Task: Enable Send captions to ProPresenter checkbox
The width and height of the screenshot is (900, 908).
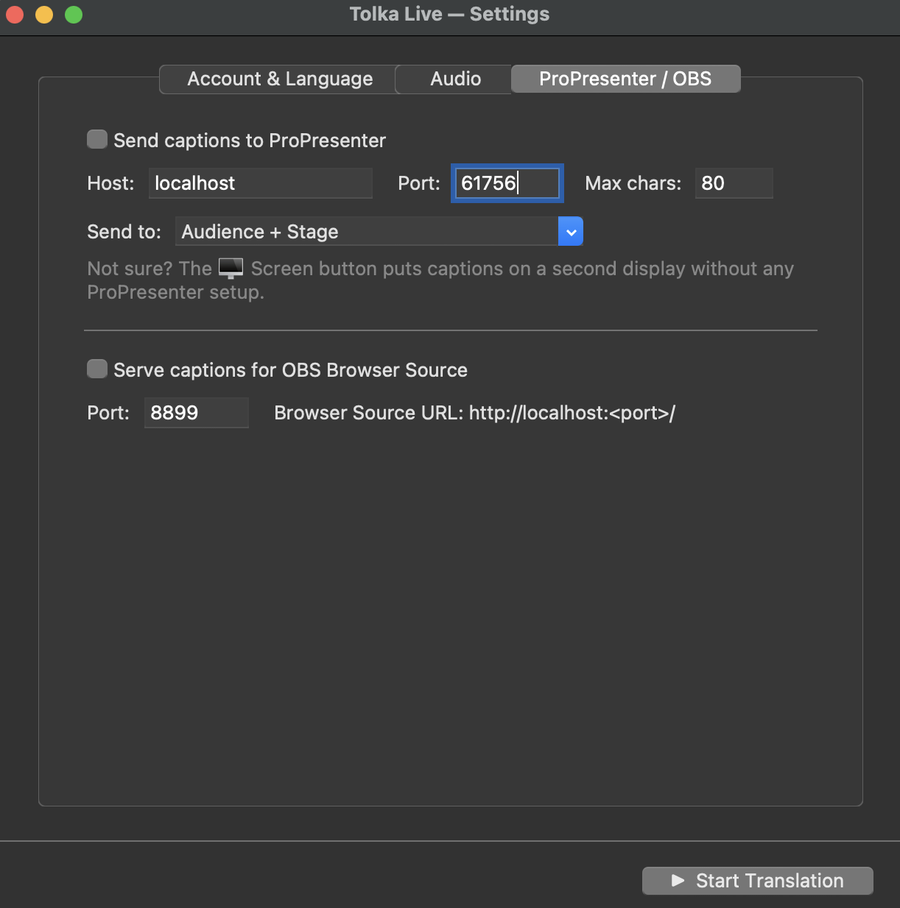Action: pos(97,140)
